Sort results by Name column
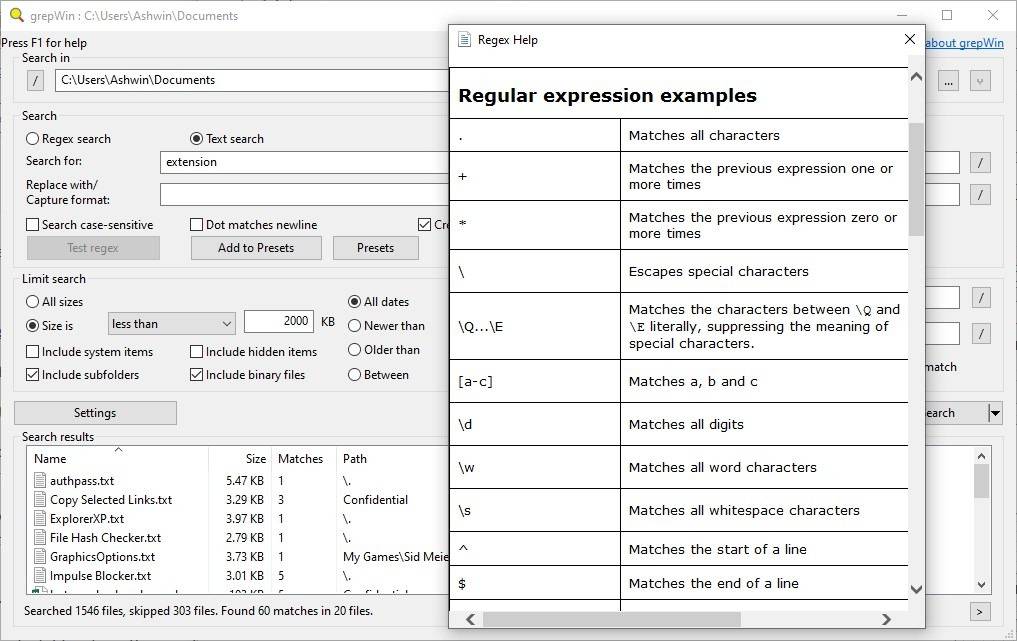1017x641 pixels. (x=117, y=459)
